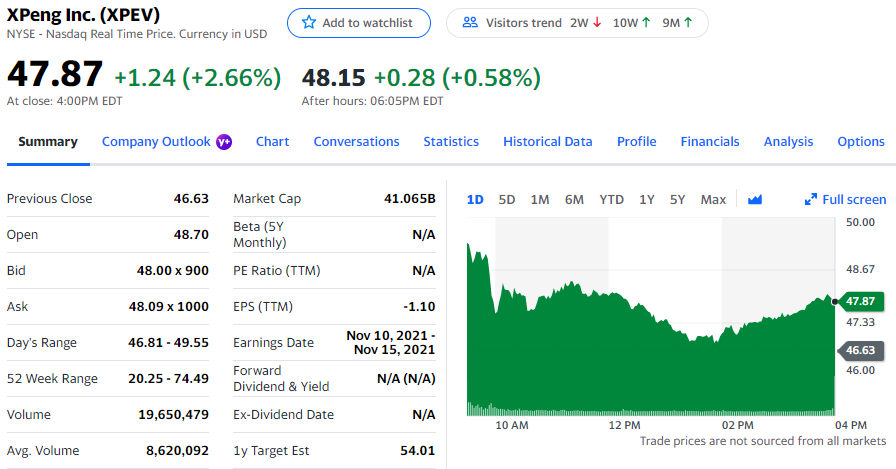Click the star icon beside Add to watchlist
The height and width of the screenshot is (469, 896).
click(309, 22)
